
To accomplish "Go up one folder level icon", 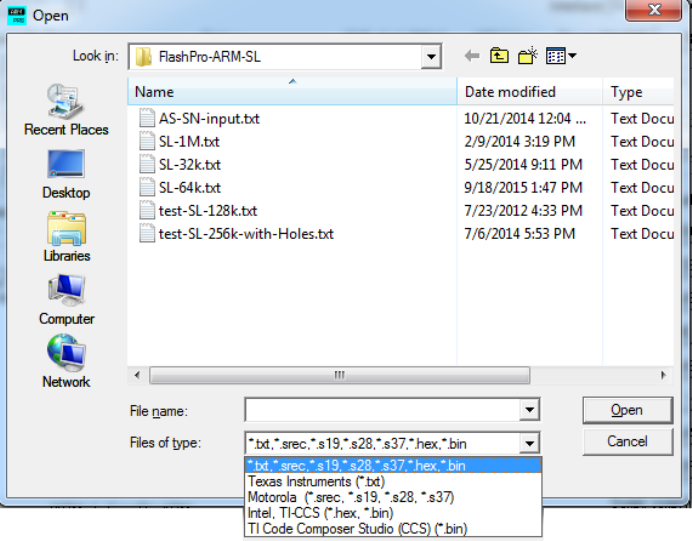I will click(499, 56).
